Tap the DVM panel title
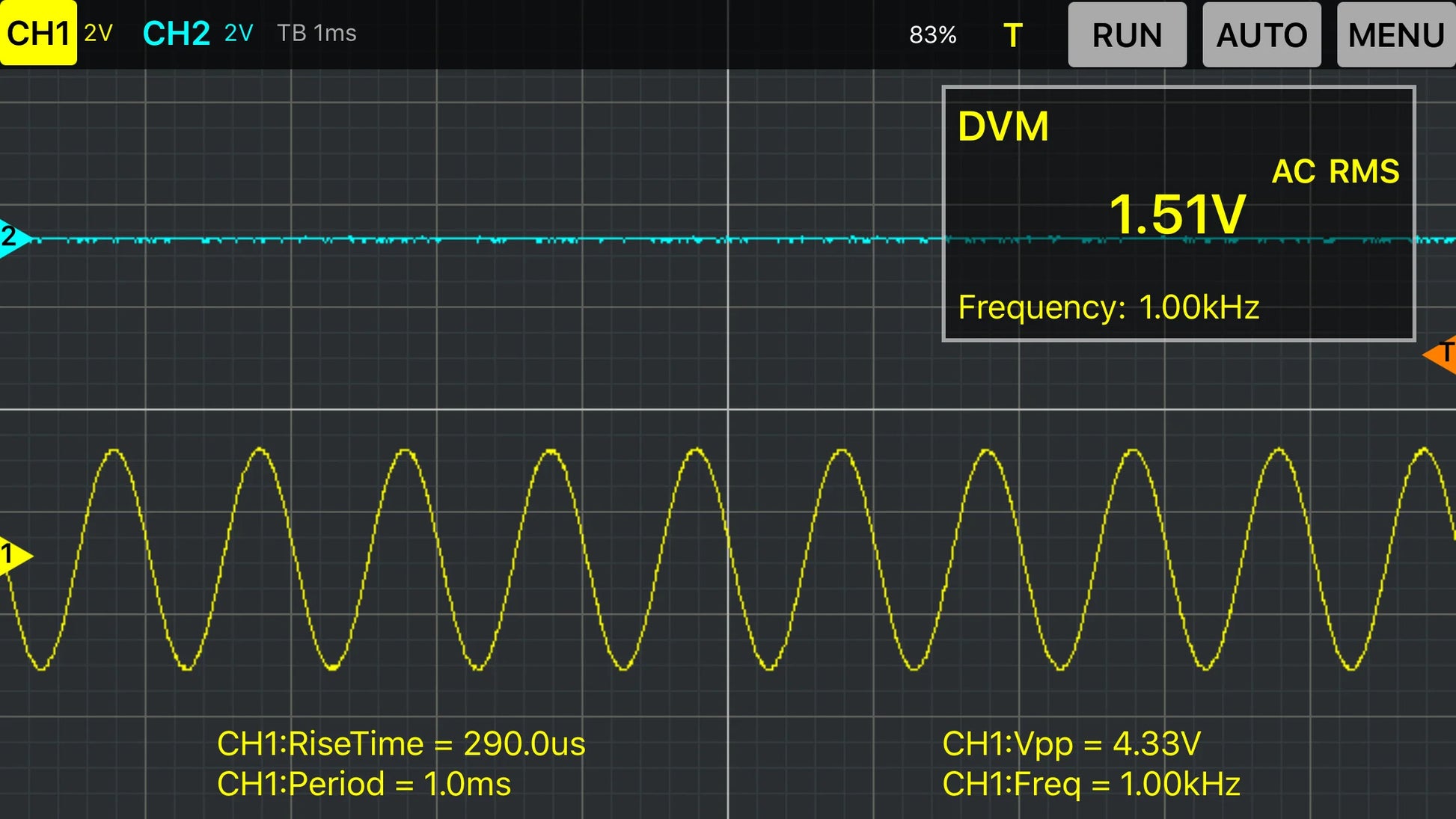The width and height of the screenshot is (1456, 819). pyautogui.click(x=1003, y=126)
